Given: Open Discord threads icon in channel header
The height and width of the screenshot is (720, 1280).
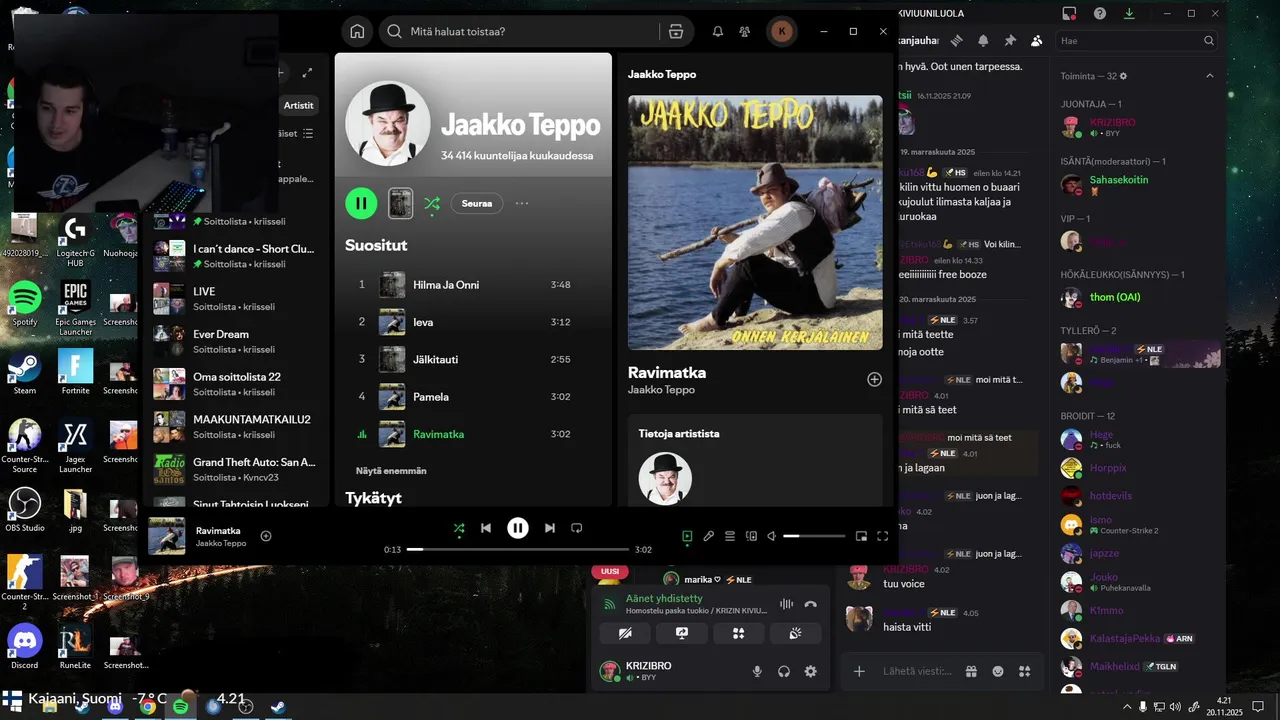Looking at the screenshot, I should pos(957,41).
